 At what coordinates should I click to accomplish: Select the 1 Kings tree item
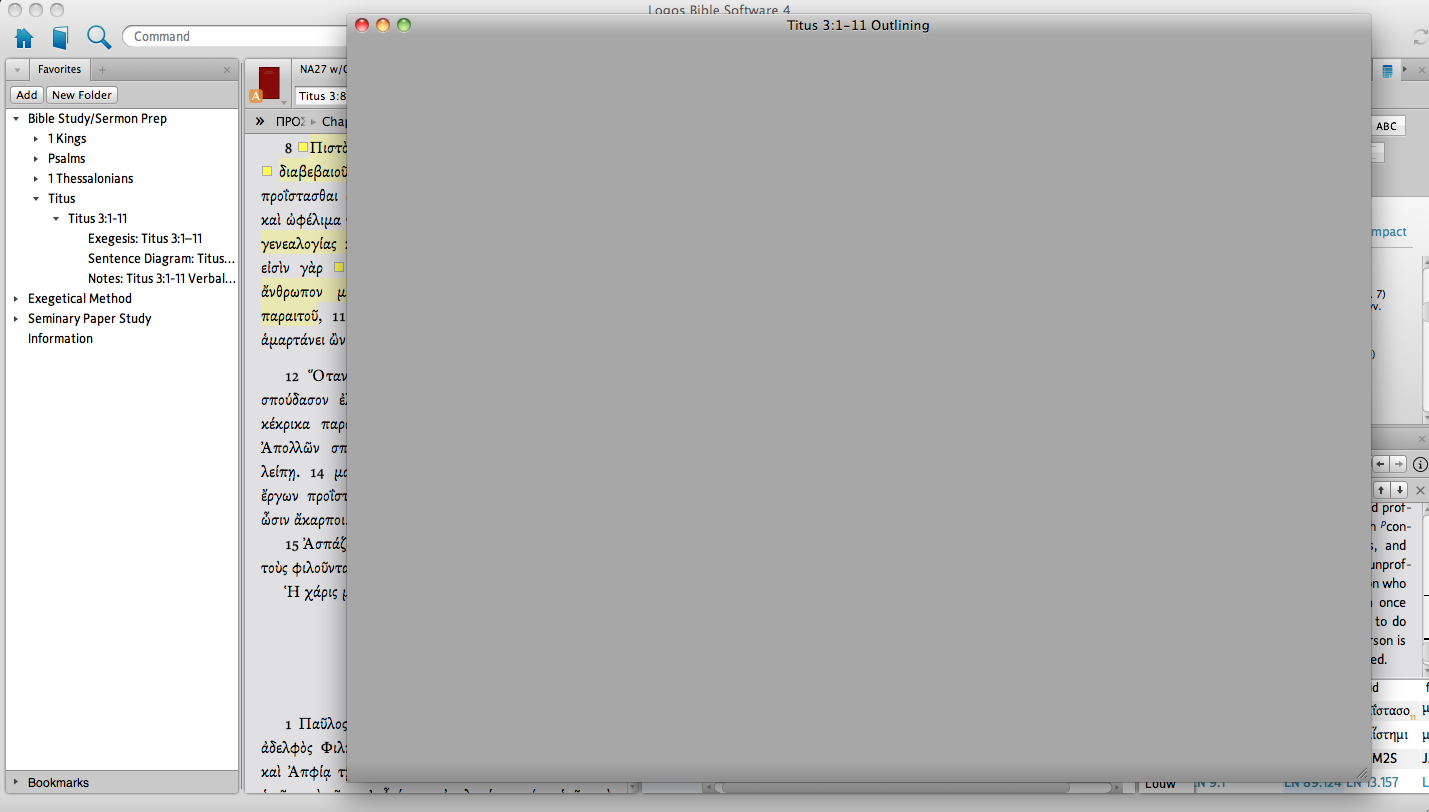click(x=67, y=138)
